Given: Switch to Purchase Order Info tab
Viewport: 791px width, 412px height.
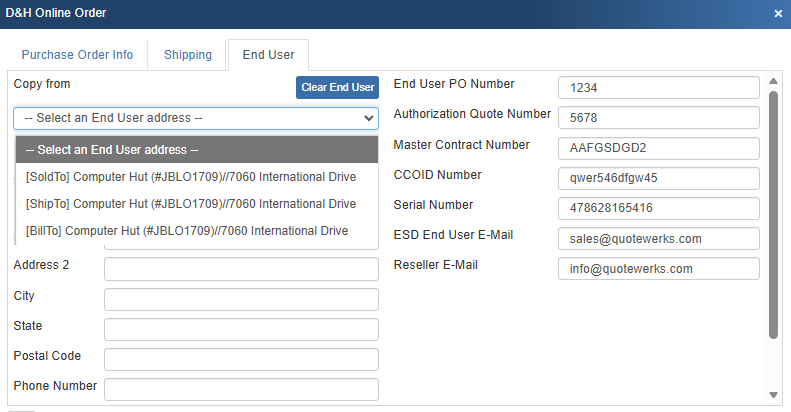Looking at the screenshot, I should [x=77, y=55].
